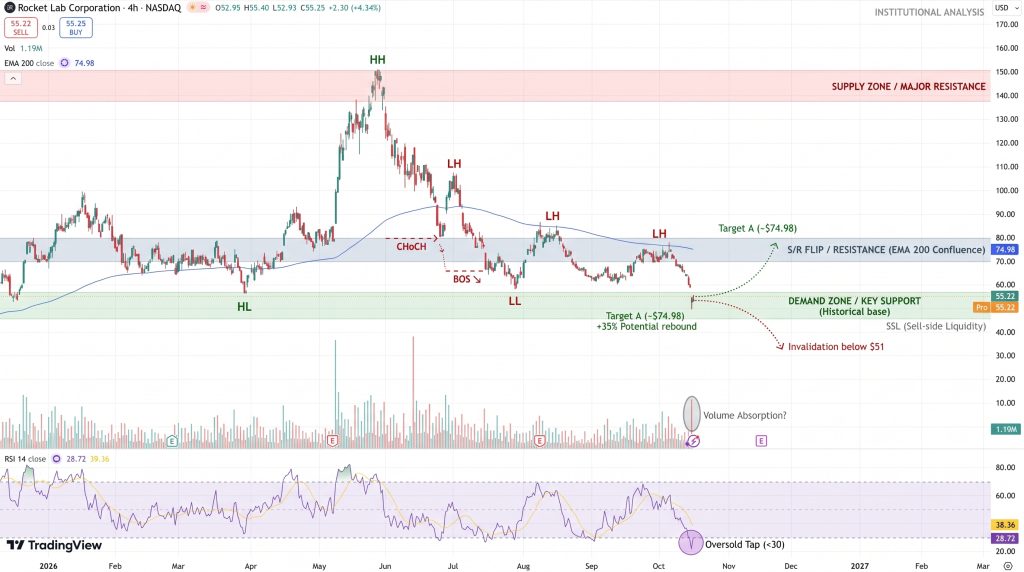Select the Invalidation below $51 text

click(836, 347)
